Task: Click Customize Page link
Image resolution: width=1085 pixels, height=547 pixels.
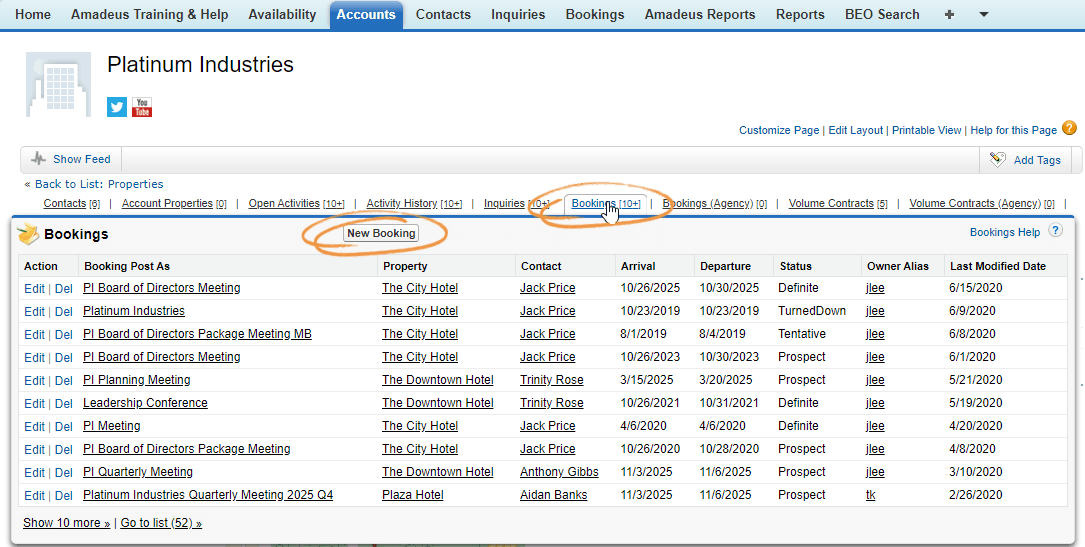Action: tap(779, 130)
